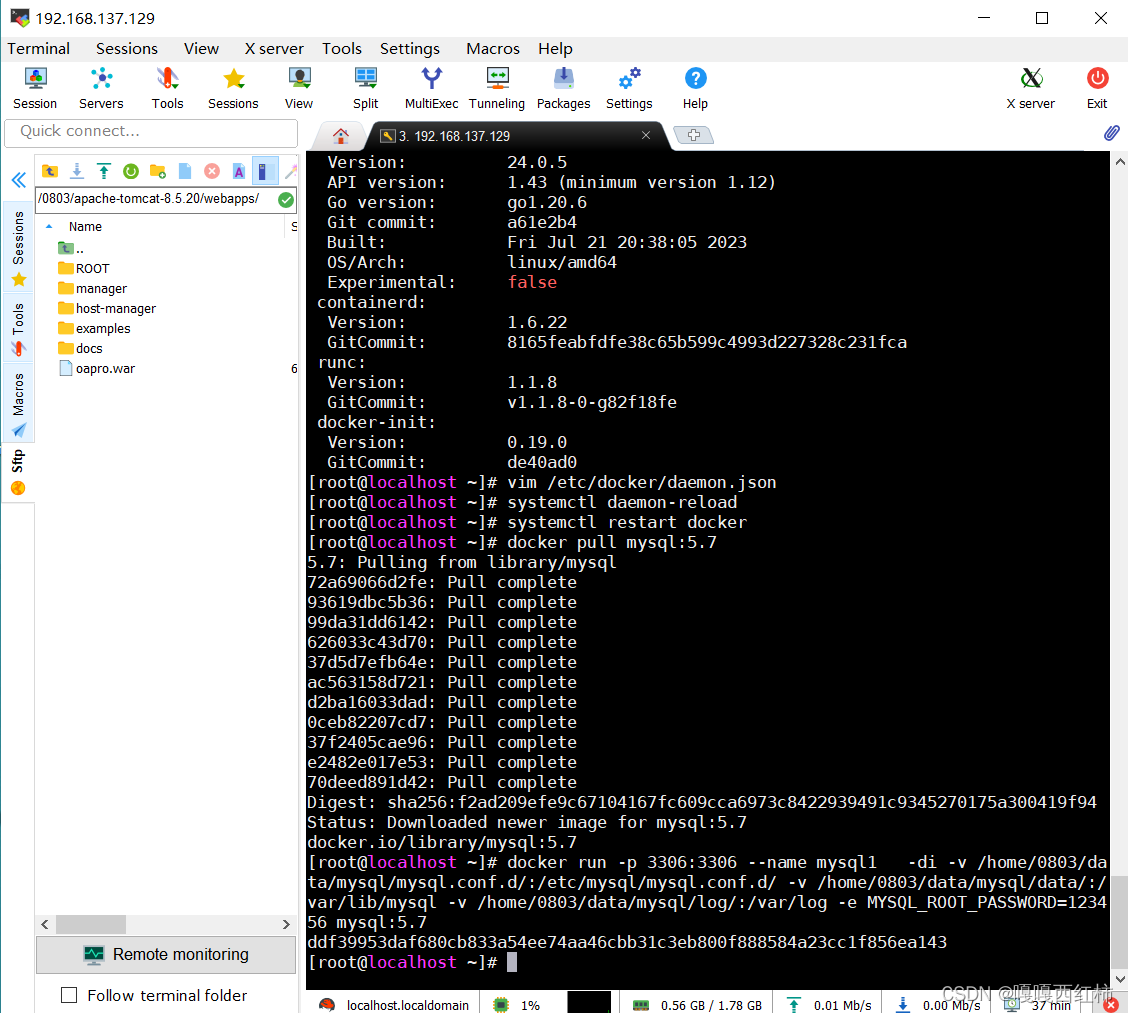Open the Settings menu in menu bar
Viewport: 1128px width, 1013px height.
pos(409,48)
